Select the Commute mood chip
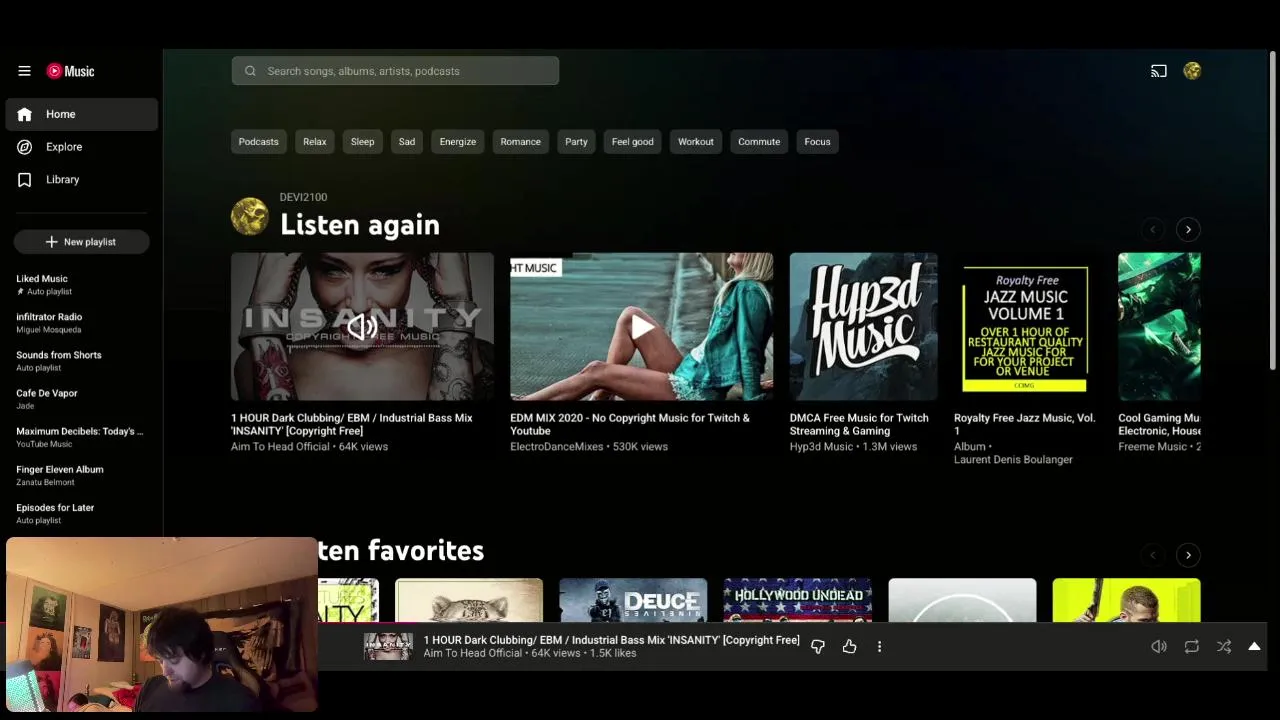This screenshot has width=1280, height=720. [759, 141]
